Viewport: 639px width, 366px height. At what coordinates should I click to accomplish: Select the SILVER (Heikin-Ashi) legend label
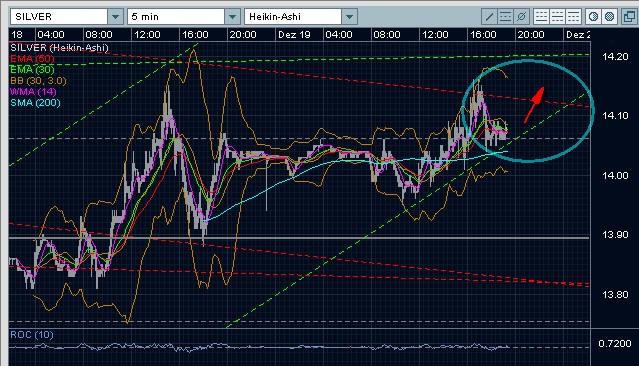[x=59, y=48]
